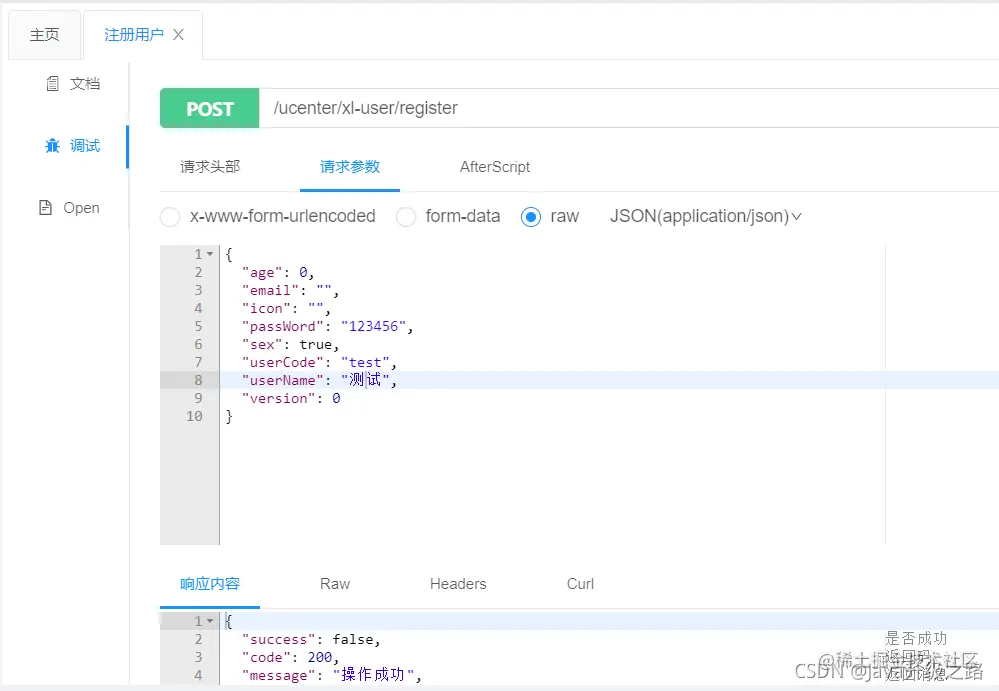Collapse the response JSON fold arrow at line 1
The image size is (999, 691).
pos(210,621)
